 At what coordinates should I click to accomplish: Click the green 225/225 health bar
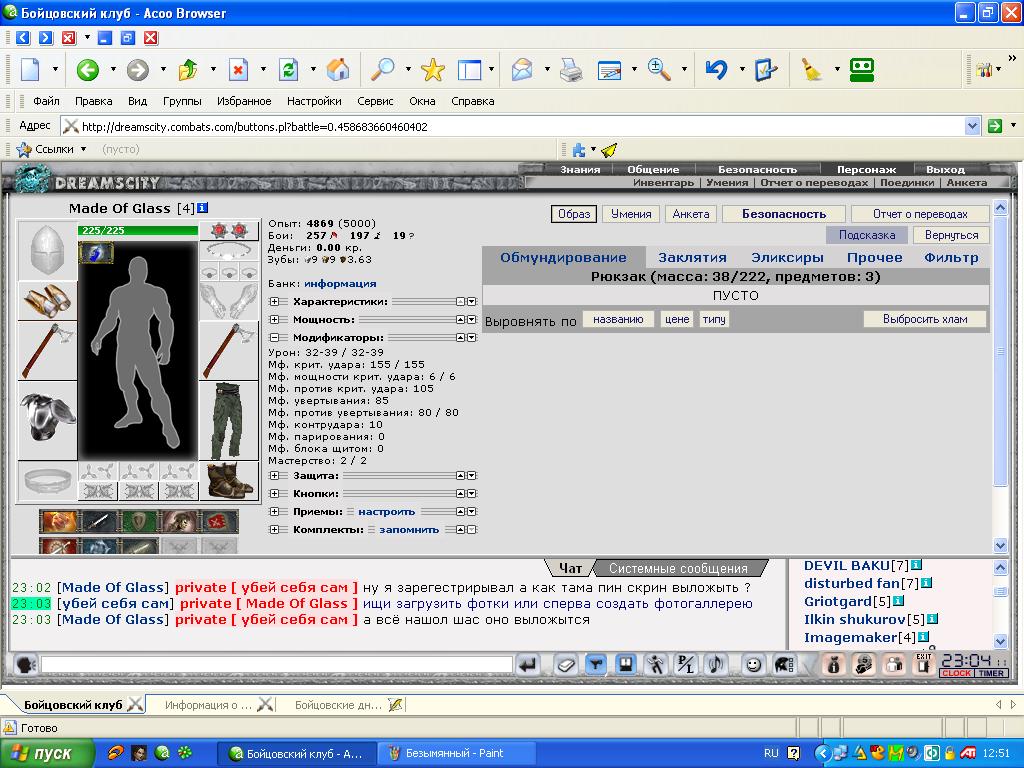tap(138, 231)
